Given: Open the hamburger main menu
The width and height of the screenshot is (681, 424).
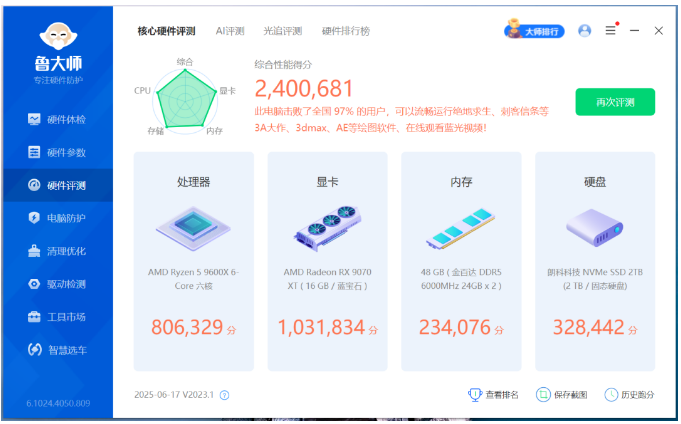Looking at the screenshot, I should (610, 31).
